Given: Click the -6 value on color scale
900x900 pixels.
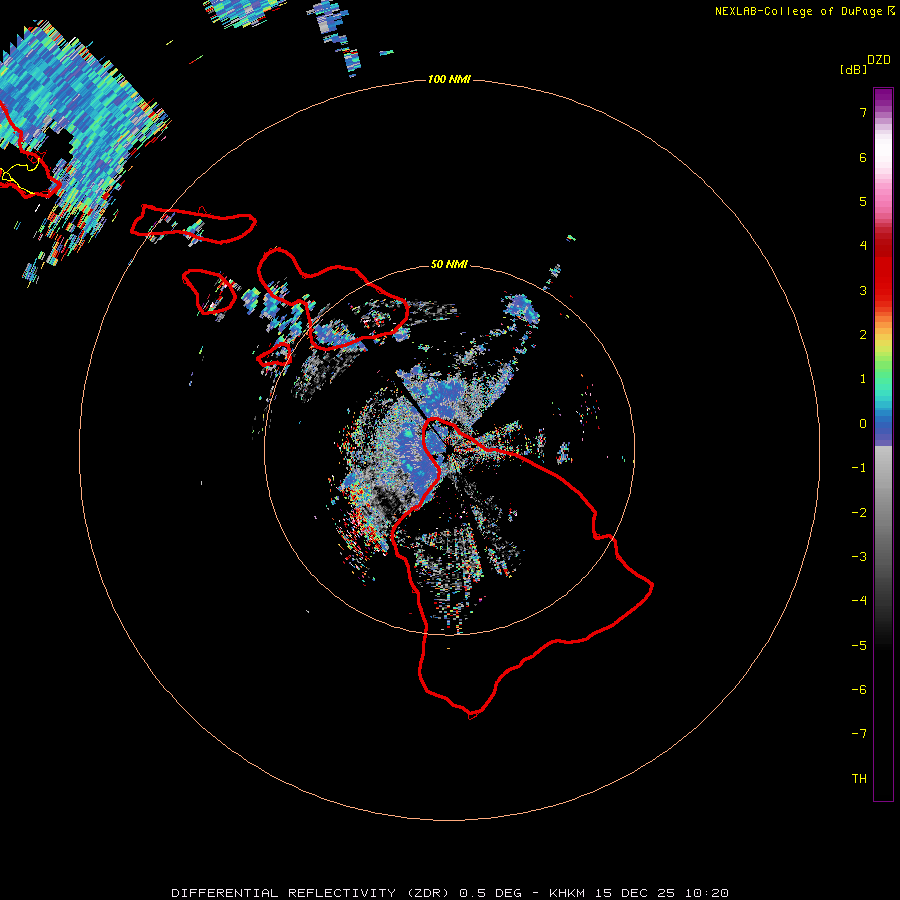Looking at the screenshot, I should [859, 690].
